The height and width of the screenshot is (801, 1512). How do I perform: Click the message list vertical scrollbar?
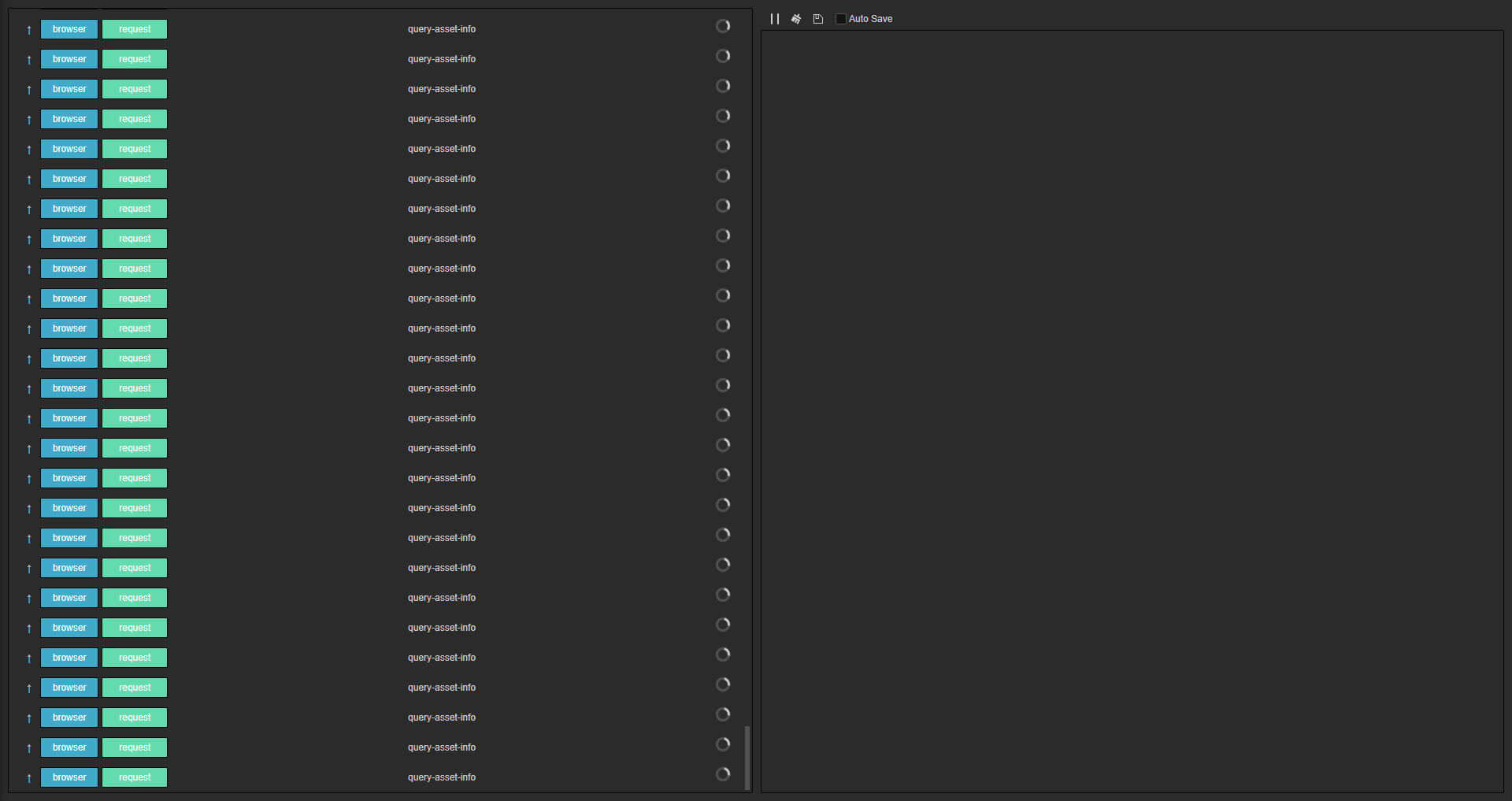(747, 758)
